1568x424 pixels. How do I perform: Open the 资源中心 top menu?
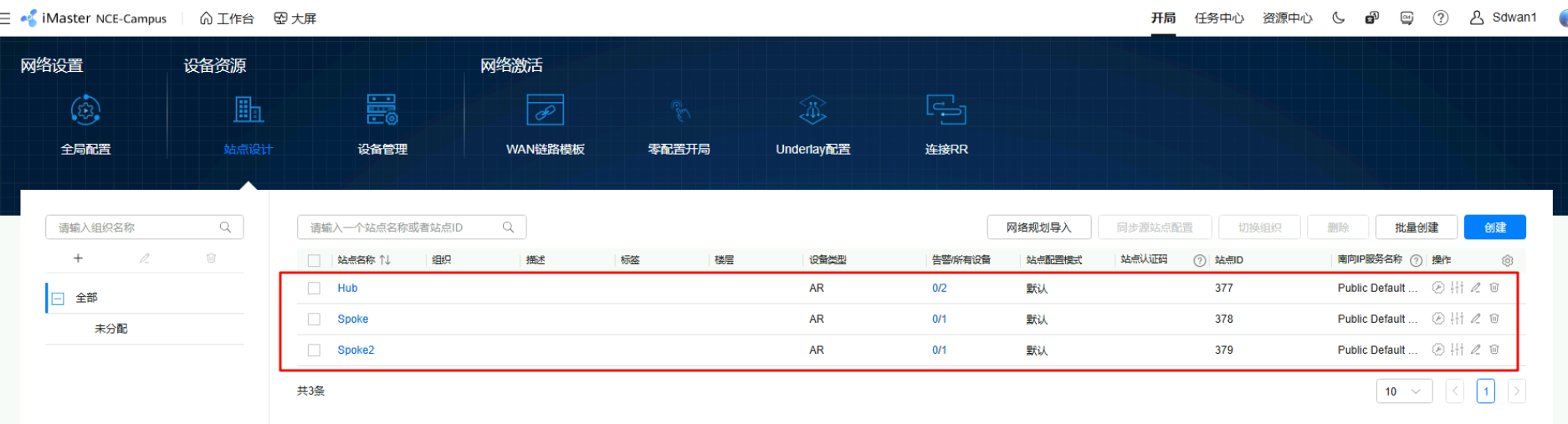1287,18
